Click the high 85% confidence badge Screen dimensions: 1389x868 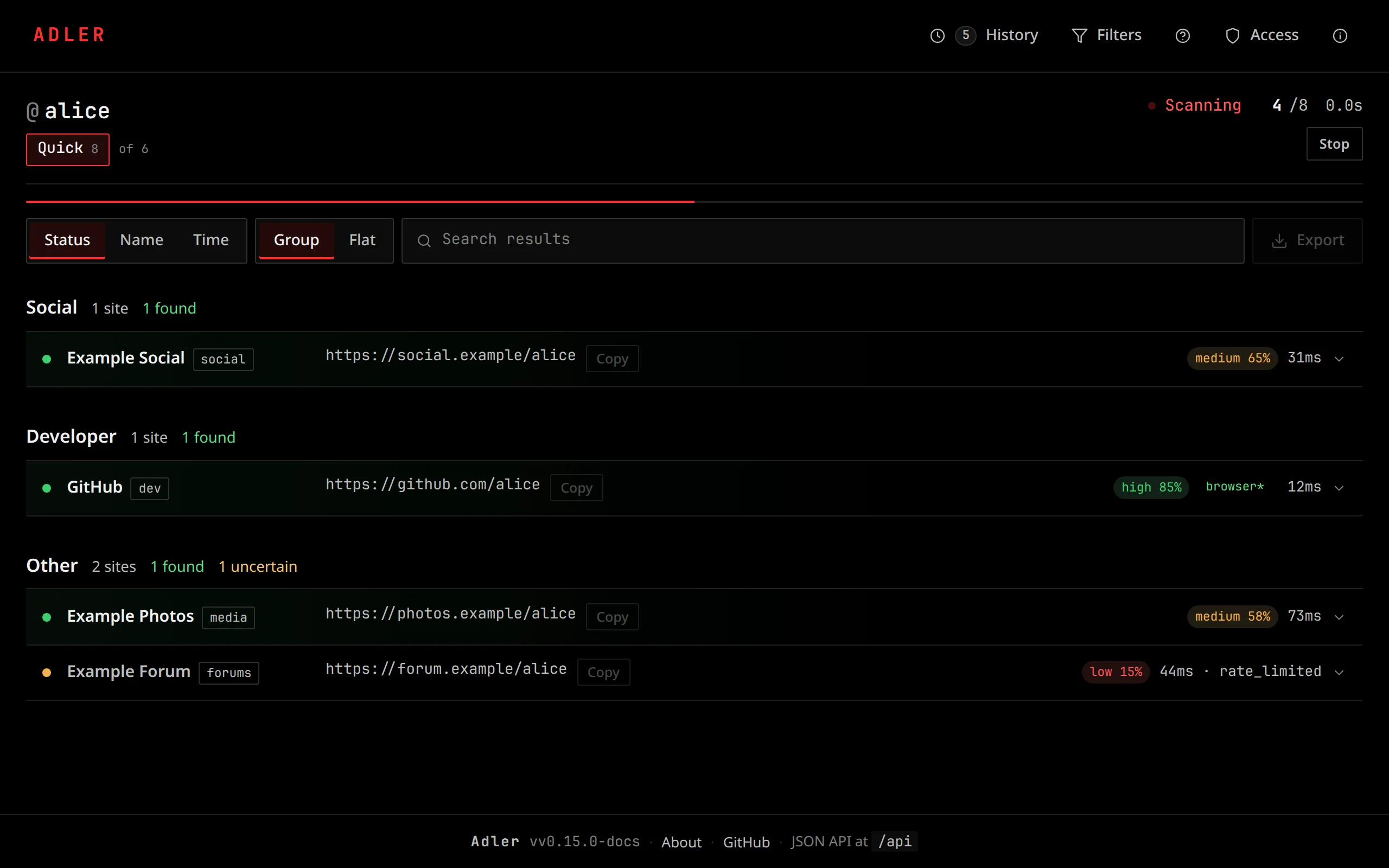1151,487
